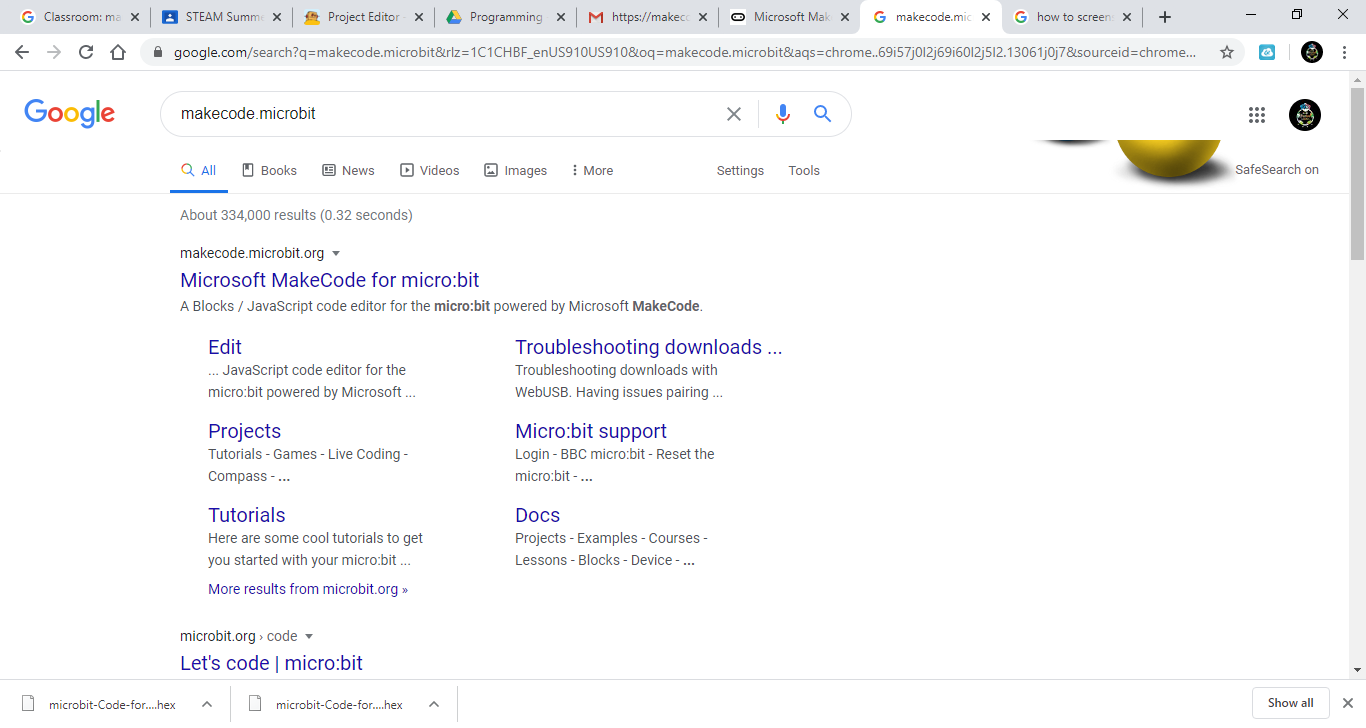Viewport: 1366px width, 728px height.
Task: Close the Microsoft MakeCode tab
Action: pos(844,17)
